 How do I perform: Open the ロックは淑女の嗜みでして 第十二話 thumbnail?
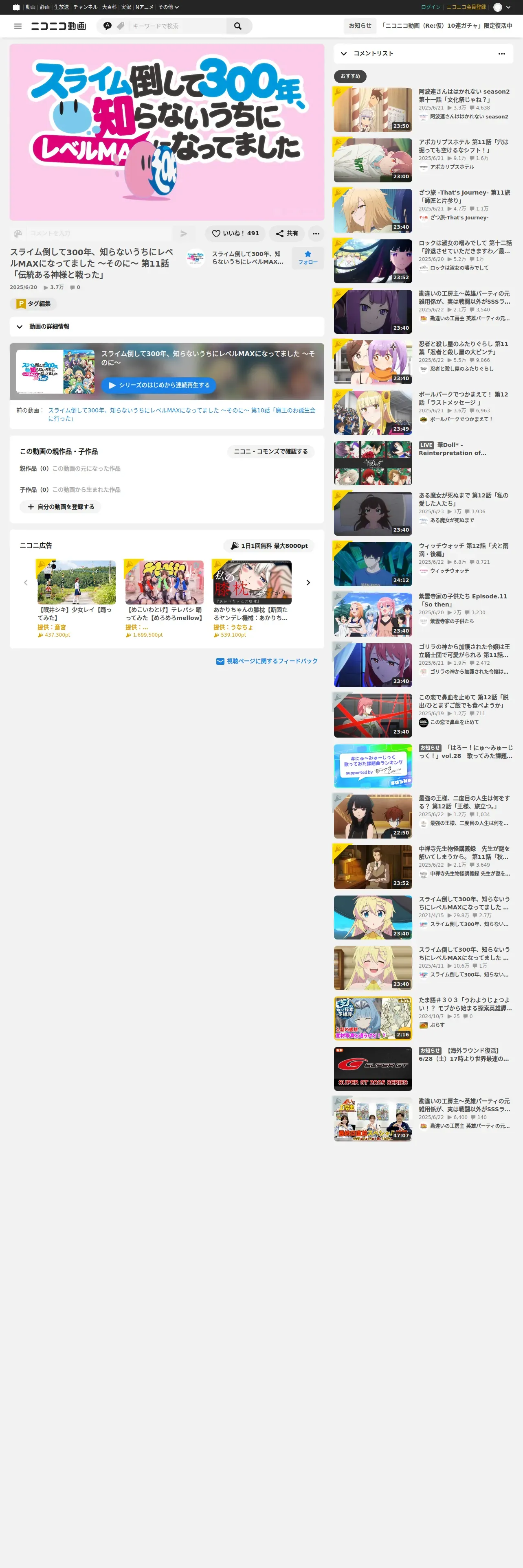pyautogui.click(x=373, y=261)
